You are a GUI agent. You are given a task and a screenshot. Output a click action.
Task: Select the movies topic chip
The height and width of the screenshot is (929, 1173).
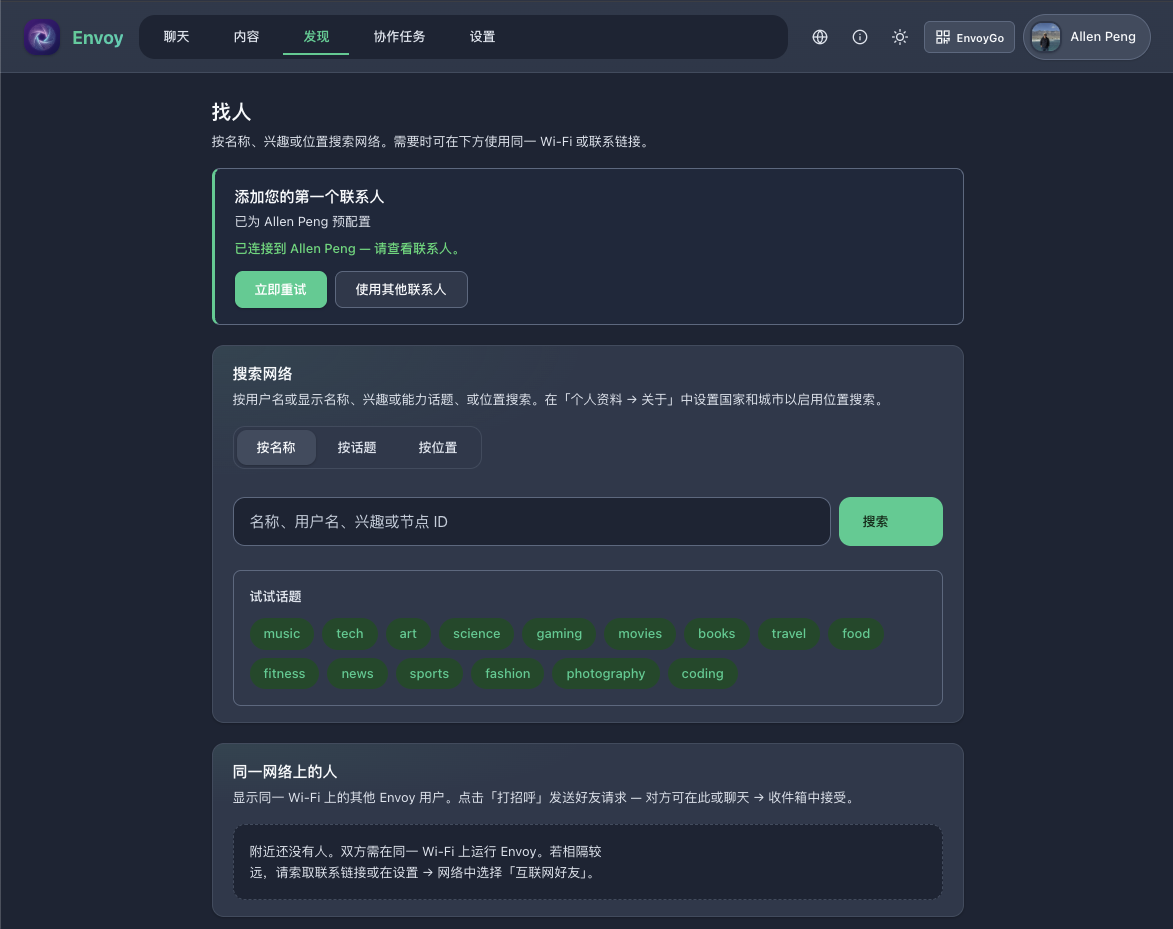(640, 634)
